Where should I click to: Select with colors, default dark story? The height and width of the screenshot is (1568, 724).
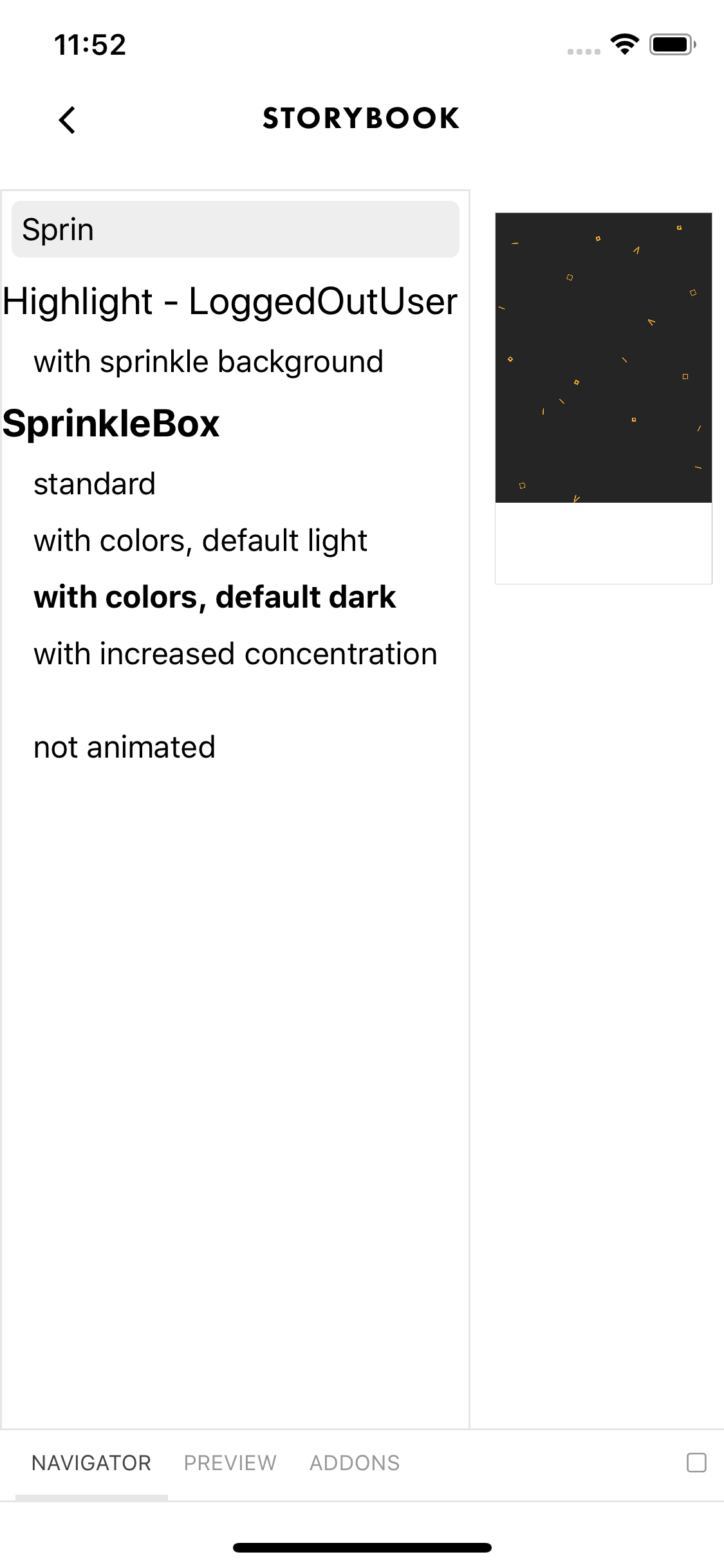(x=214, y=597)
